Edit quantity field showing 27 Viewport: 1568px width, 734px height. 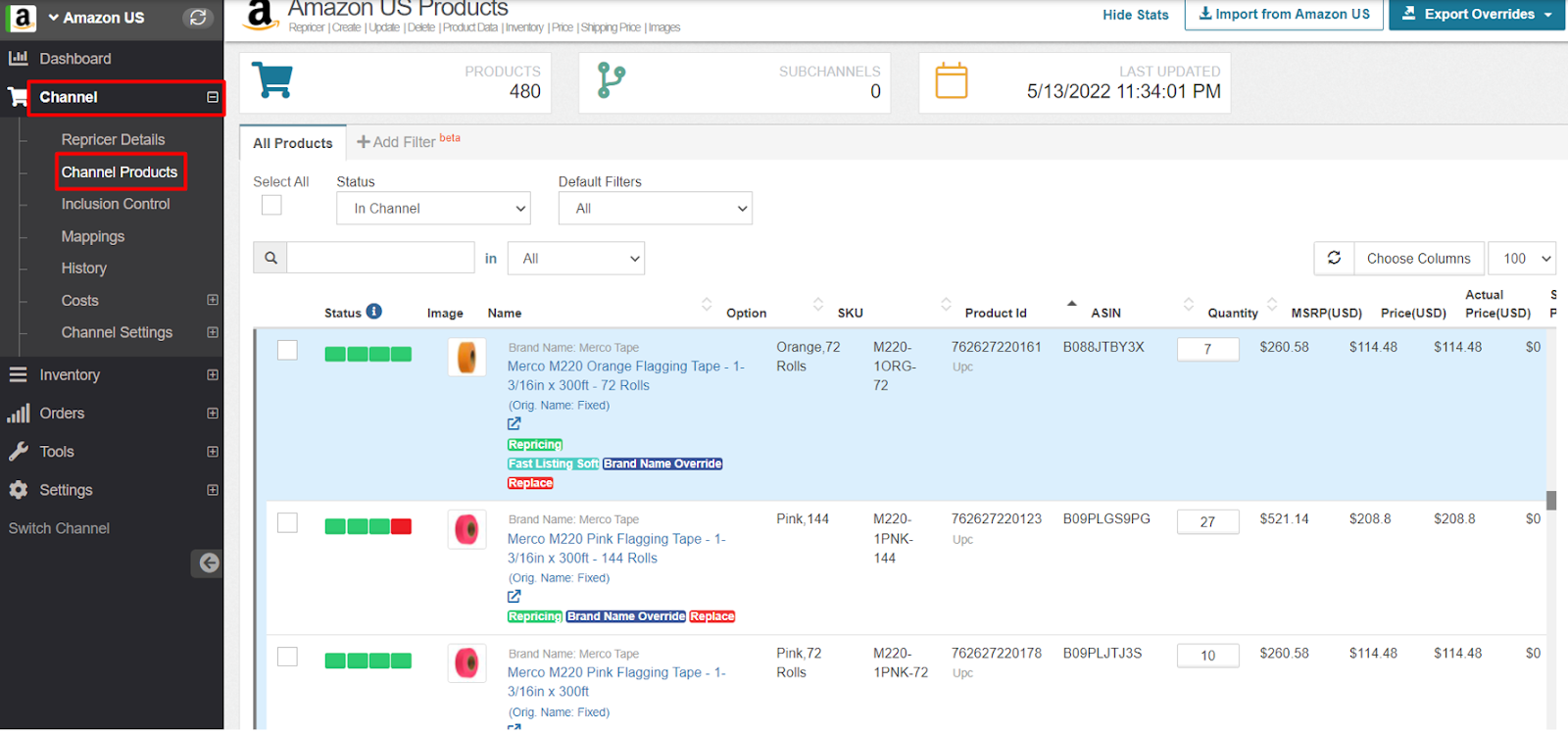point(1207,521)
